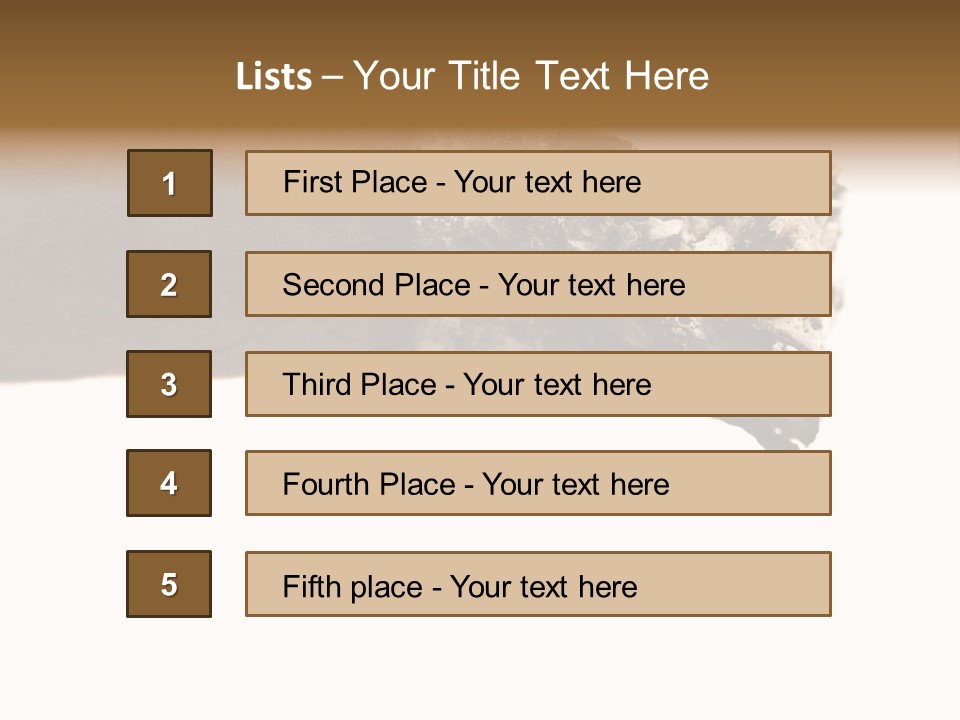Select the number 4 square box
The image size is (960, 720).
click(169, 483)
